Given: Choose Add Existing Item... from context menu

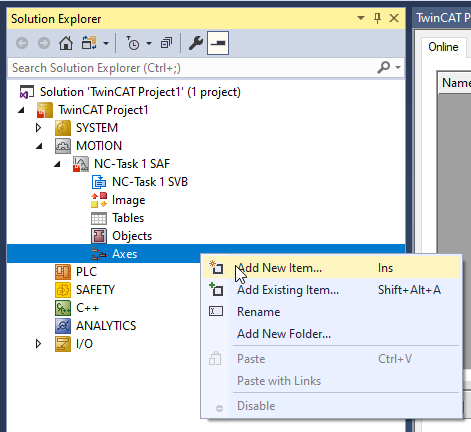Looking at the screenshot, I should pos(332,290).
